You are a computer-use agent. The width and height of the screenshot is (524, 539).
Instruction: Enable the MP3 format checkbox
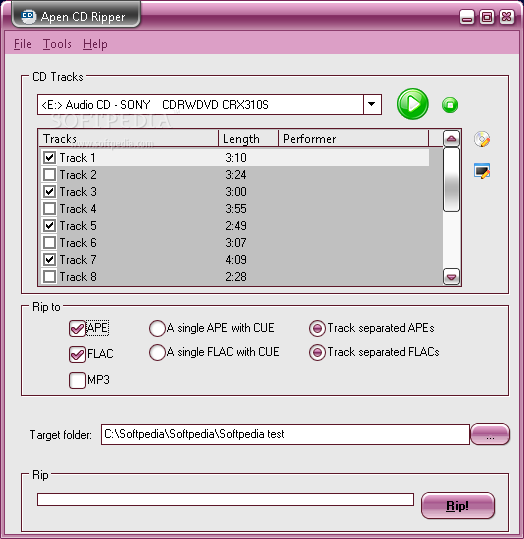click(x=77, y=381)
